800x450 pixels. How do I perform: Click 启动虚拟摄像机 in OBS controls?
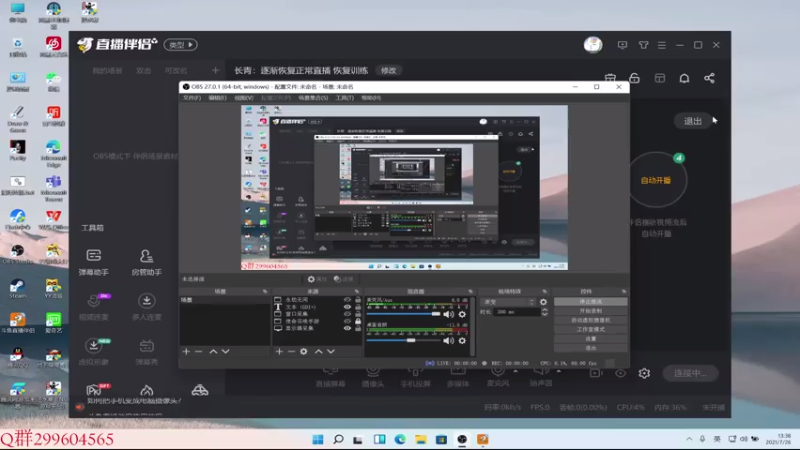point(590,320)
